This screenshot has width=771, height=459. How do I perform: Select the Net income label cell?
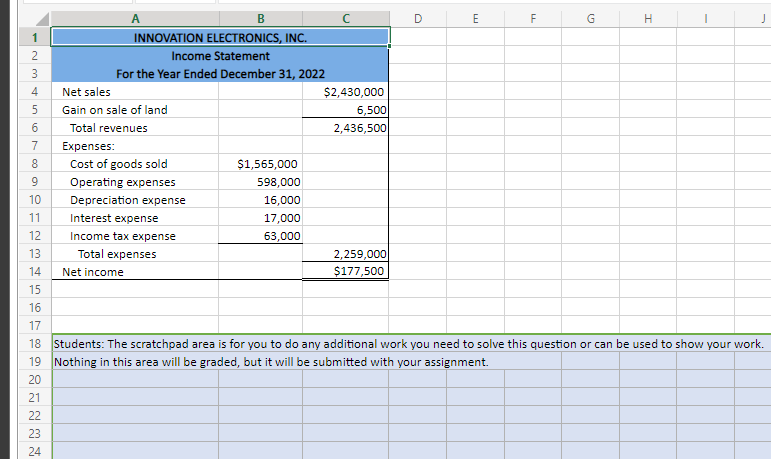pos(135,272)
